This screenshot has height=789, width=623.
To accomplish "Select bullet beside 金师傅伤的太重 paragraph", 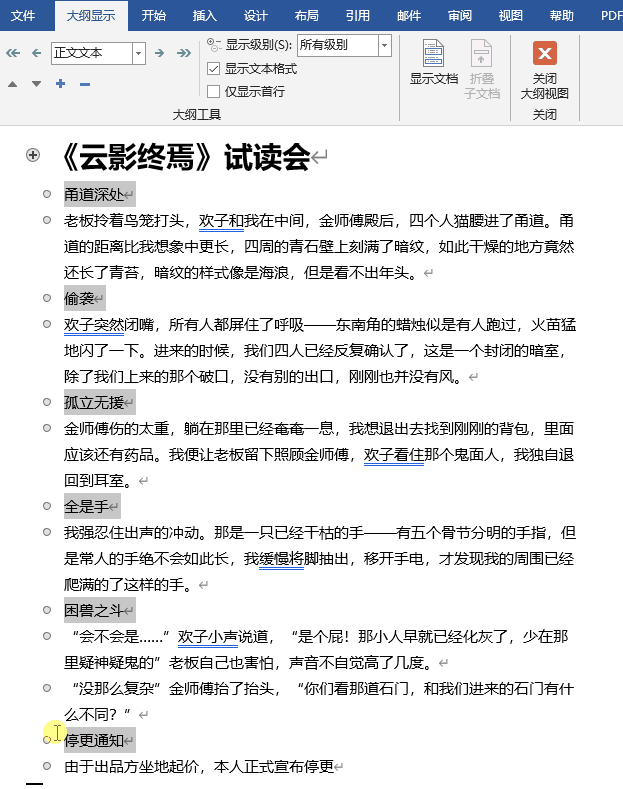I will click(47, 428).
